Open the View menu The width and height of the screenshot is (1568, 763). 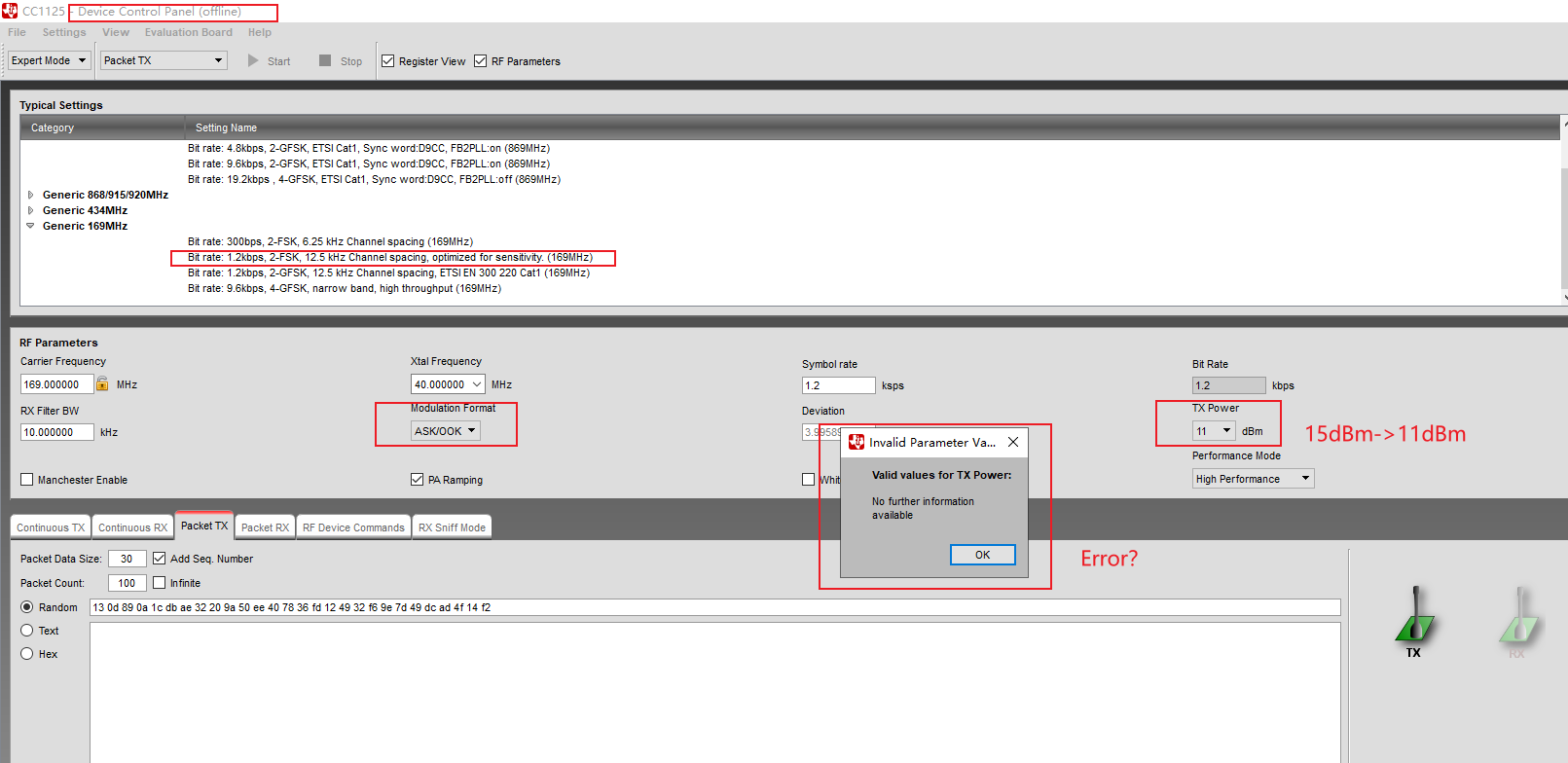[116, 32]
